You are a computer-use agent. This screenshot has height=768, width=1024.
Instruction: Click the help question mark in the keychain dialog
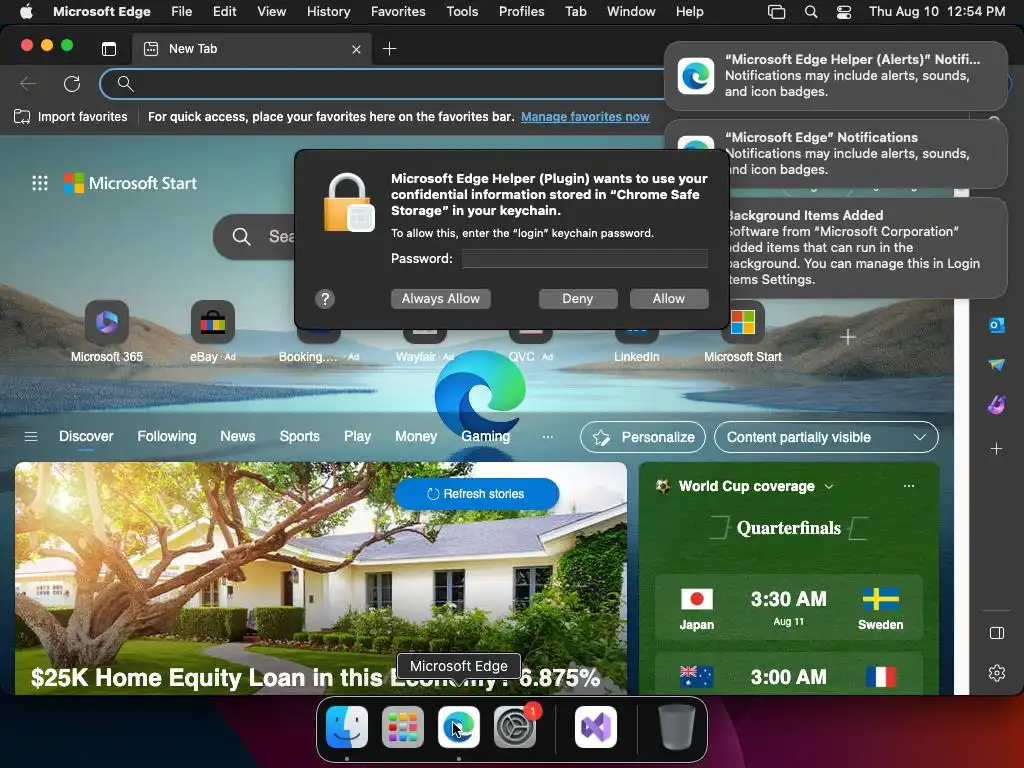click(325, 299)
